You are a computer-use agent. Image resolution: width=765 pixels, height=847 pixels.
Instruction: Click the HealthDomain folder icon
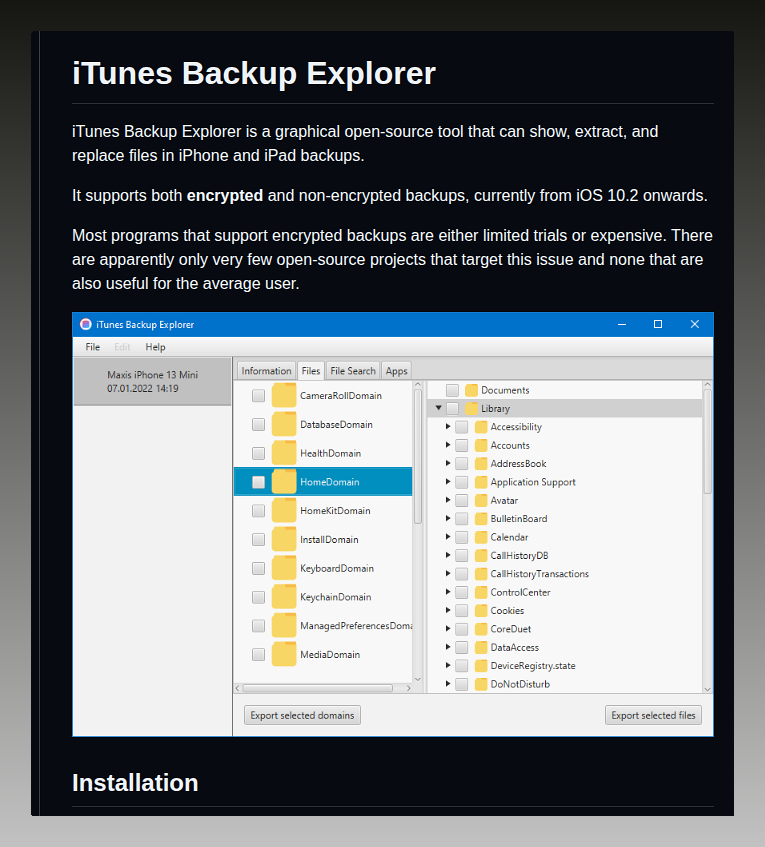[x=284, y=453]
